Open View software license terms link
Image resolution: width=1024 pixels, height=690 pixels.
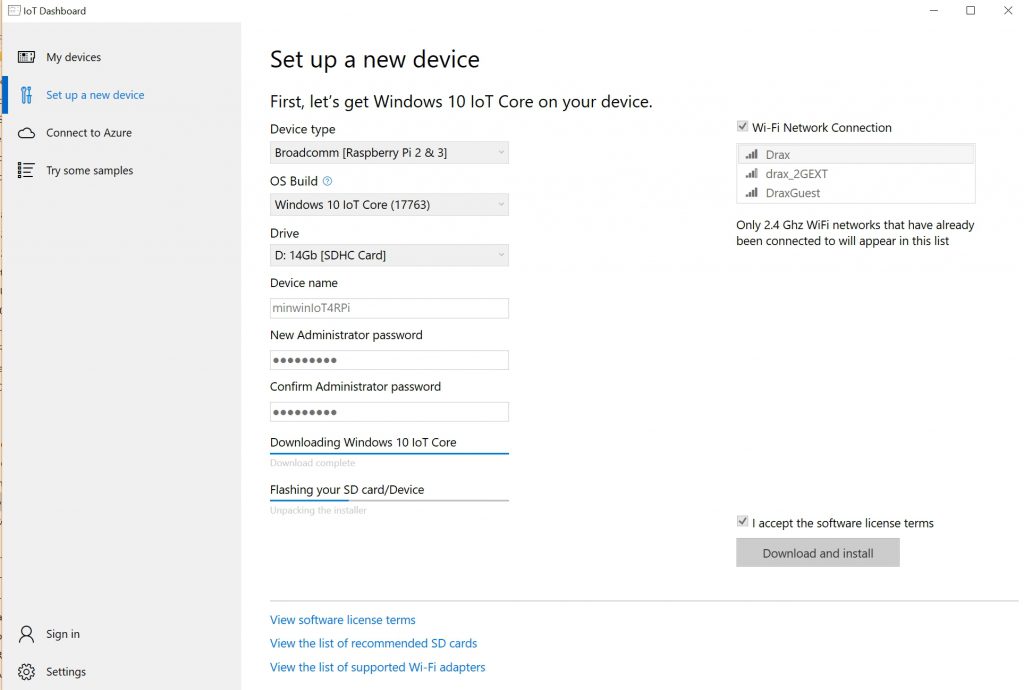(342, 620)
